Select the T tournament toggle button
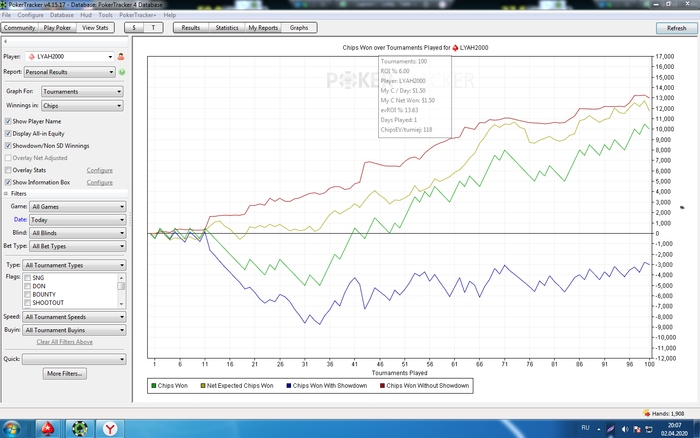Viewport: 700px width, 438px height. [153, 28]
